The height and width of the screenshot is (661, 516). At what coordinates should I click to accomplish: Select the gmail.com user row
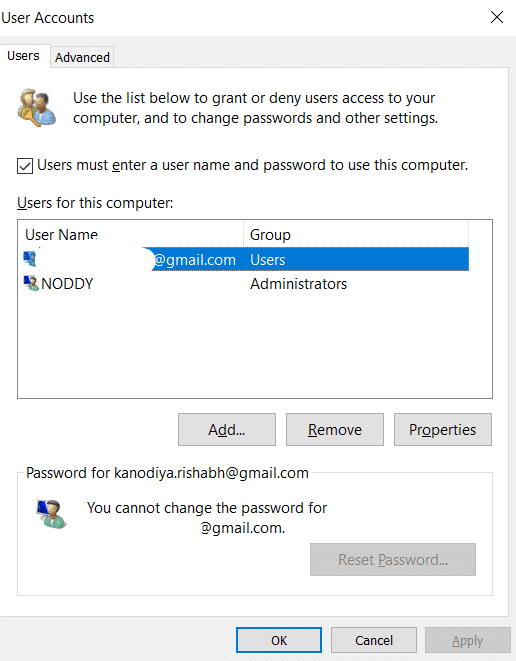coord(246,259)
